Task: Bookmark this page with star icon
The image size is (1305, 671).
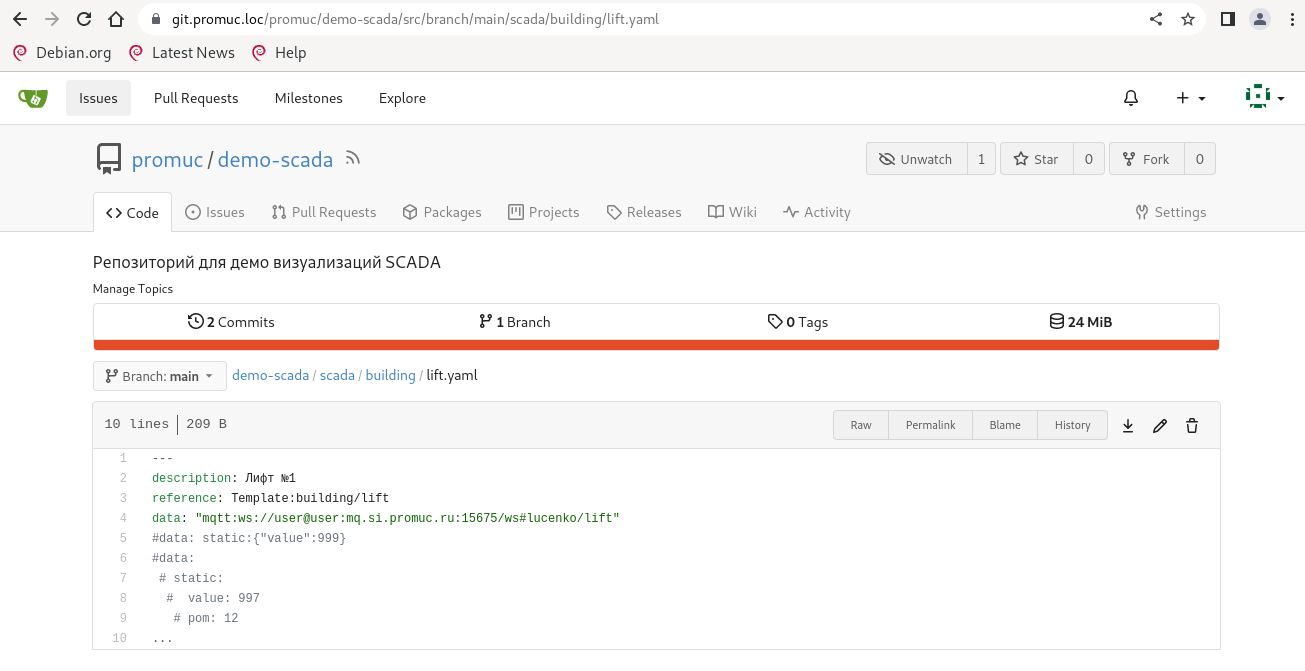Action: pyautogui.click(x=1188, y=19)
